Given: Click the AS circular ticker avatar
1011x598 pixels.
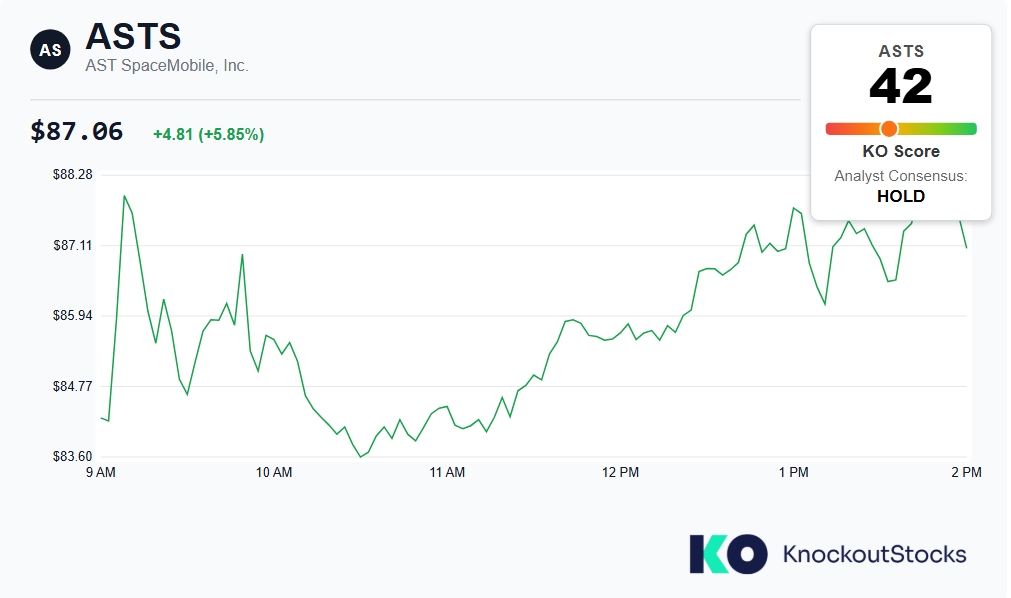Looking at the screenshot, I should pyautogui.click(x=50, y=50).
